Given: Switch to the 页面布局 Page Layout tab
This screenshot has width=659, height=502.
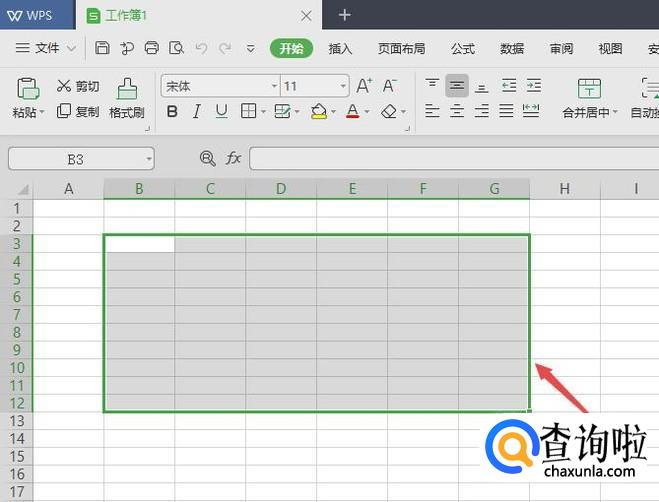Looking at the screenshot, I should point(401,49).
